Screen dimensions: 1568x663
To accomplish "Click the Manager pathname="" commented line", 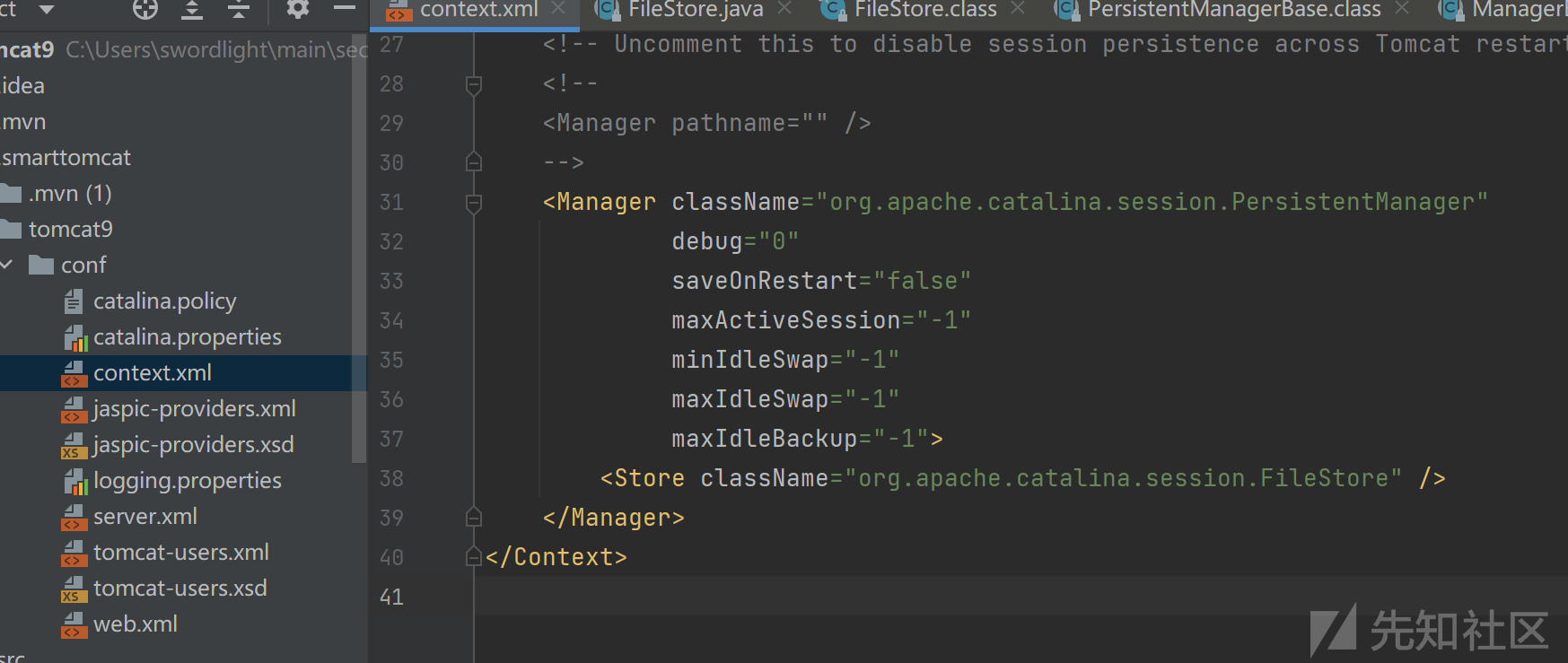I will tap(706, 123).
